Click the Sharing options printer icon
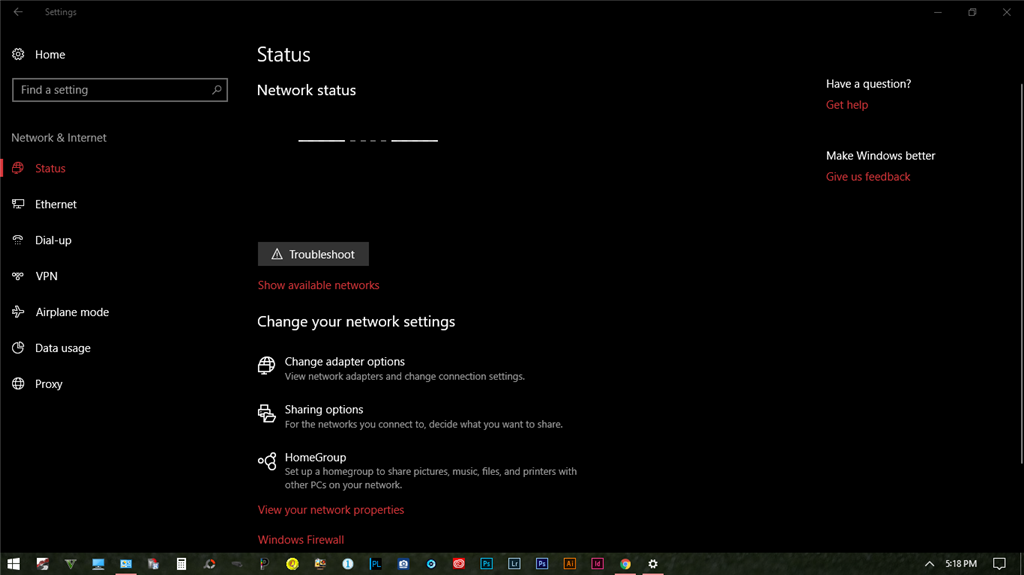Screen dimensions: 1024x575 266,414
